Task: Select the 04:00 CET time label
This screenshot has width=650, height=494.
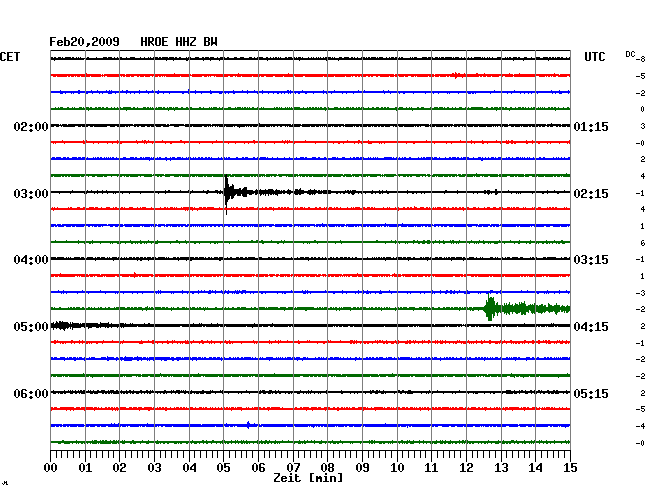Action: coord(31,260)
